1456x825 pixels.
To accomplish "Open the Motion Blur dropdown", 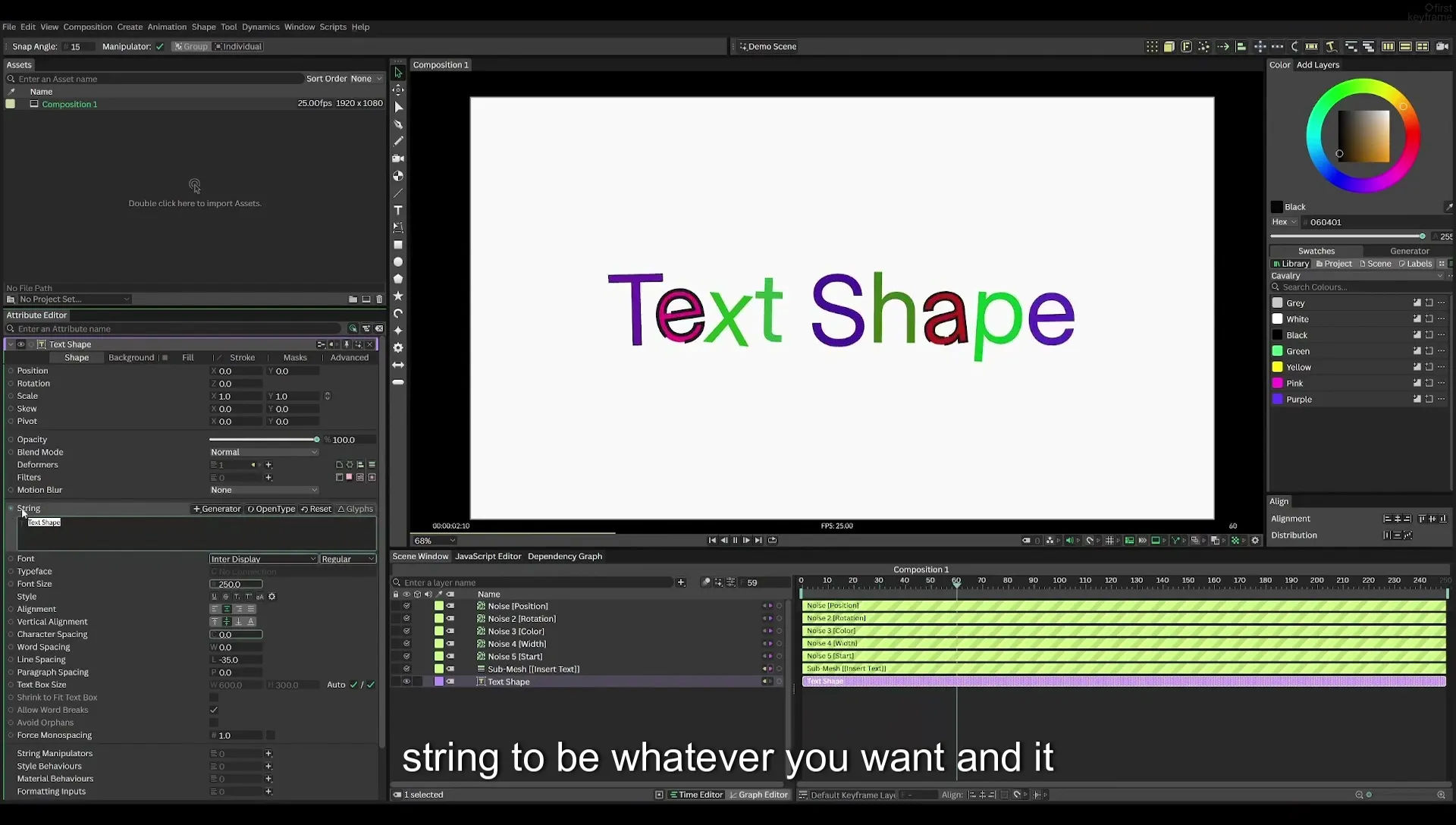I will 264,490.
